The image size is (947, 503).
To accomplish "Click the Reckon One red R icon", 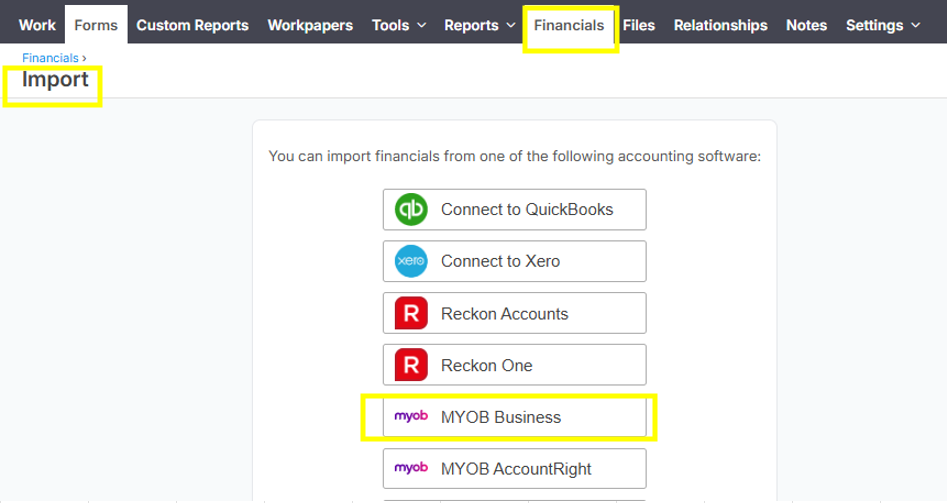I will [411, 365].
